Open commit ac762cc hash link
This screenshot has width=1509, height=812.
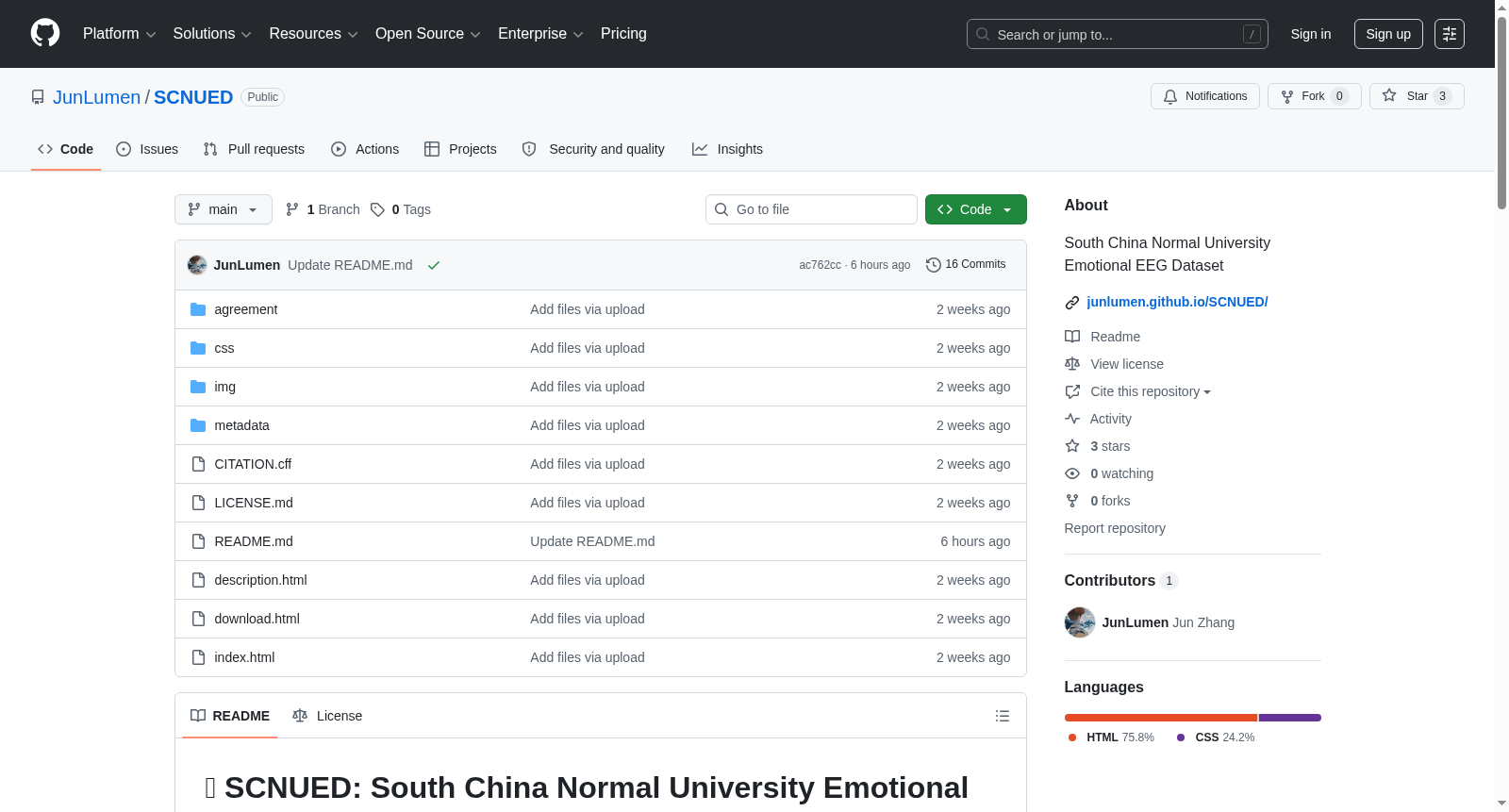pos(820,265)
